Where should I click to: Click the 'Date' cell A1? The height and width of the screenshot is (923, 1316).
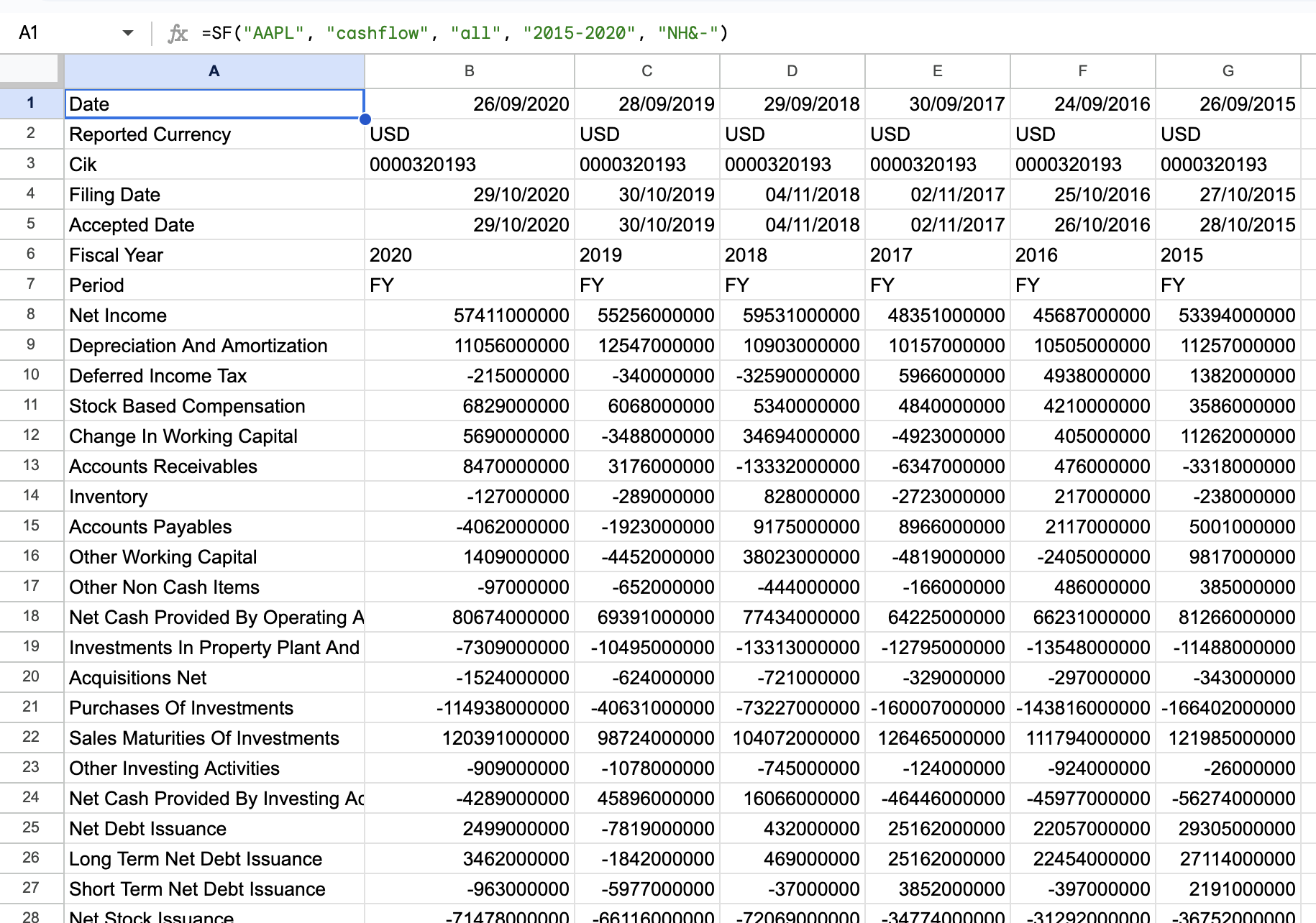(x=214, y=104)
